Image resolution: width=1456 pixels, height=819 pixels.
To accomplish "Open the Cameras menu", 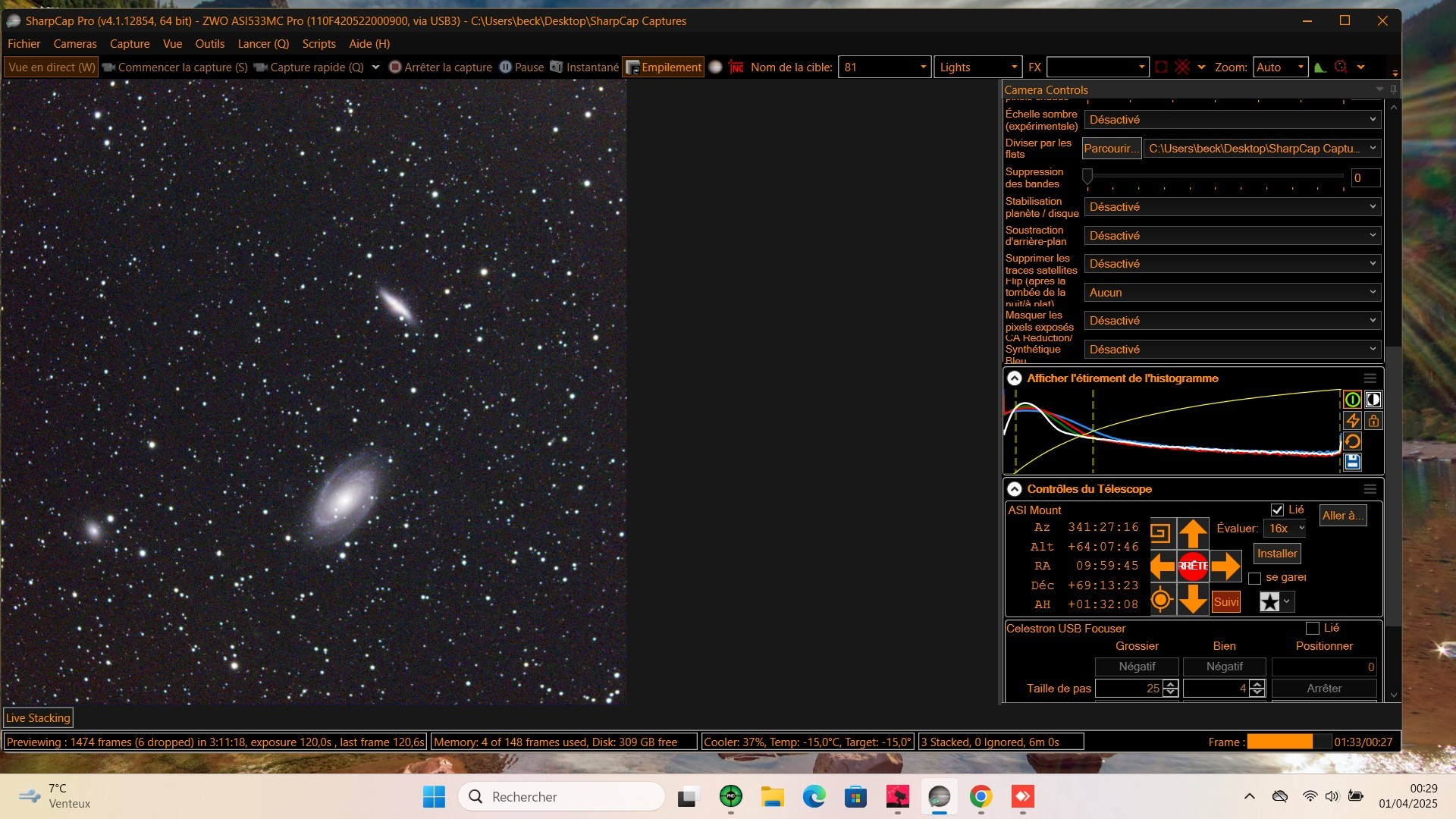I will (x=75, y=44).
